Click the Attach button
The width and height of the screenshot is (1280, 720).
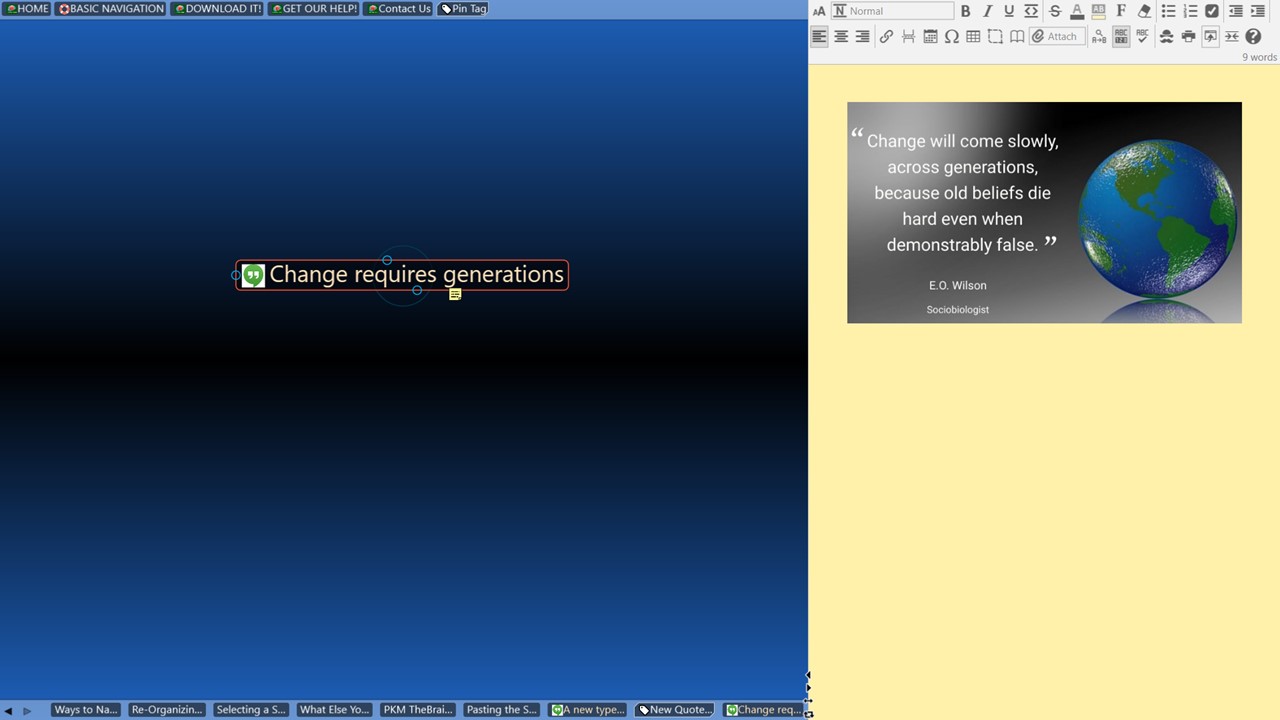pyautogui.click(x=1056, y=37)
